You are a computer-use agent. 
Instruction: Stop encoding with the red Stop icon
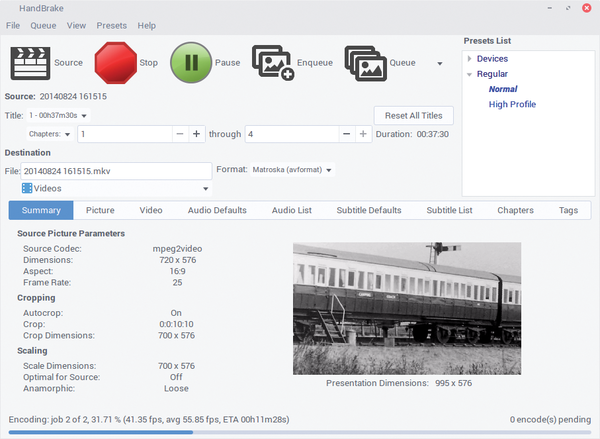tap(116, 63)
